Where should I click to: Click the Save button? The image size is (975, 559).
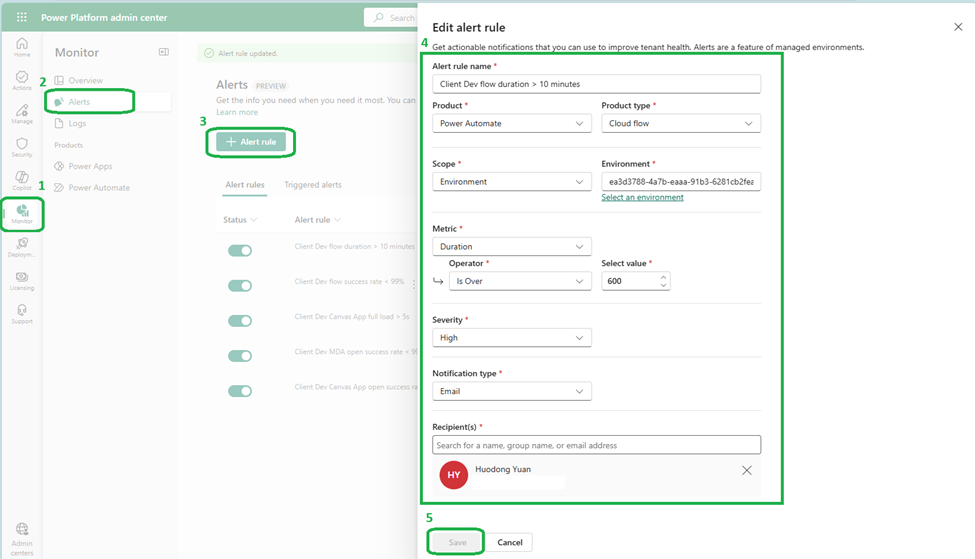pos(457,542)
